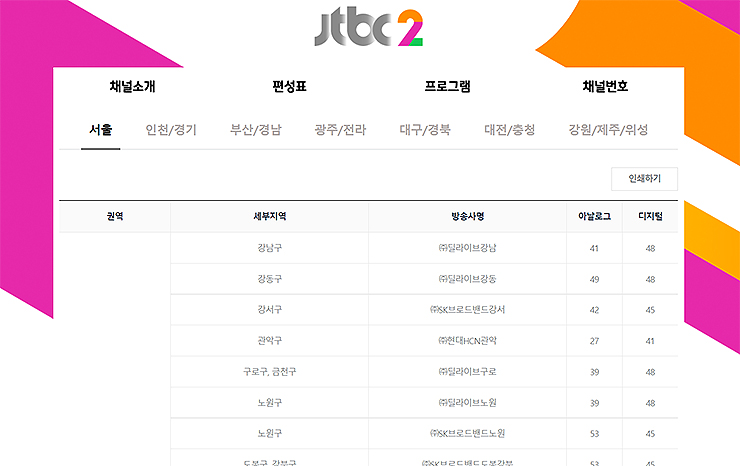
Task: Click analog channel 39 in ㈜딜라이브구로 row
Action: pos(594,373)
